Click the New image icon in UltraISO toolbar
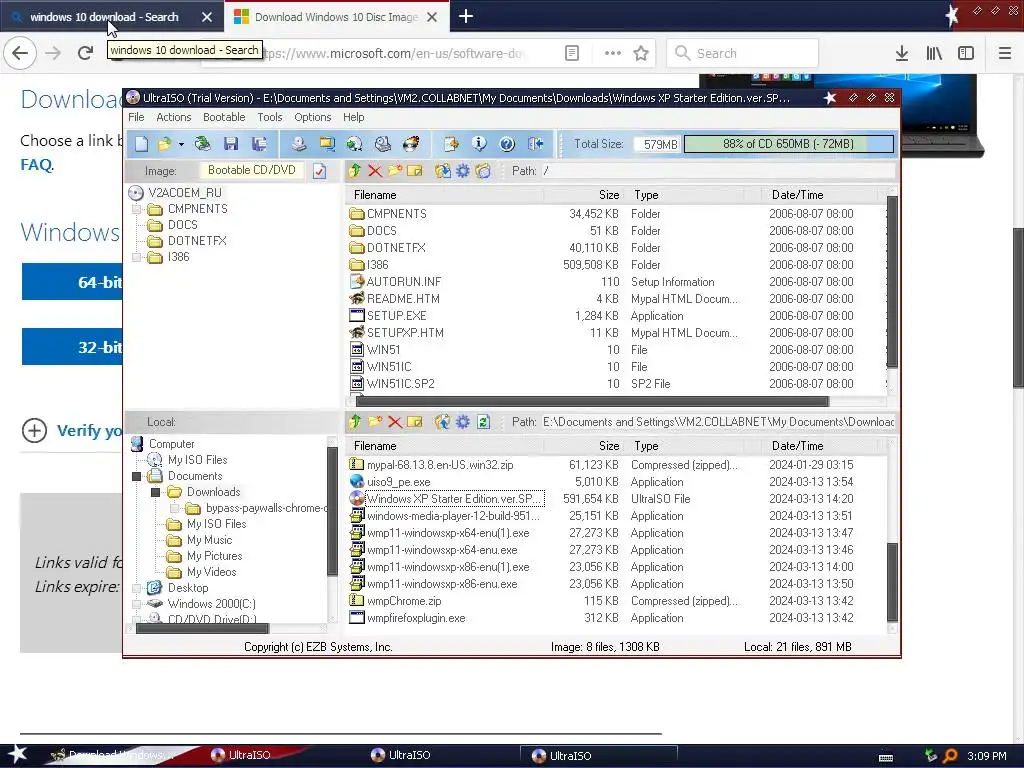This screenshot has height=768, width=1024. tap(142, 144)
